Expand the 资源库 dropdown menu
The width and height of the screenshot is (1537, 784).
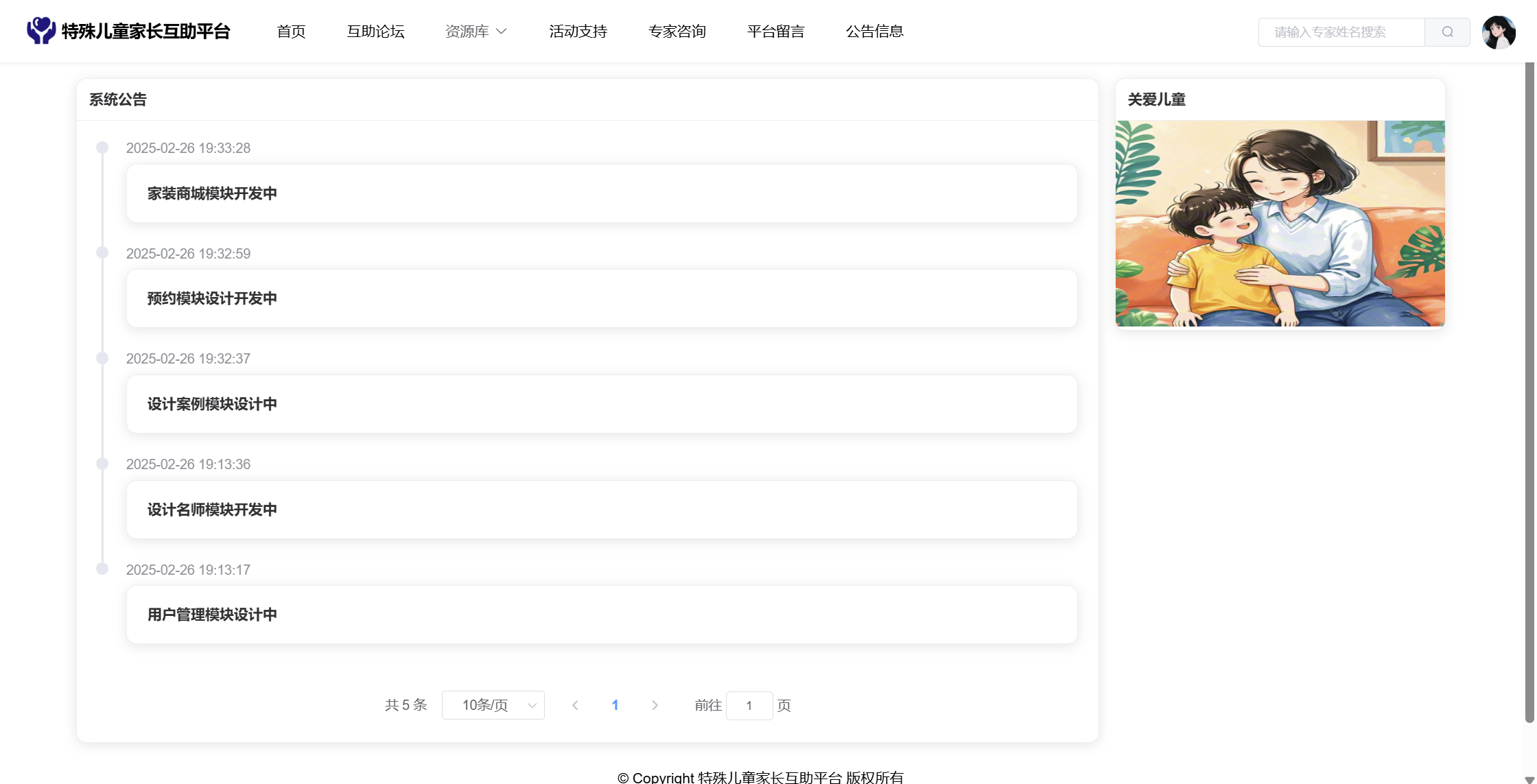(467, 32)
